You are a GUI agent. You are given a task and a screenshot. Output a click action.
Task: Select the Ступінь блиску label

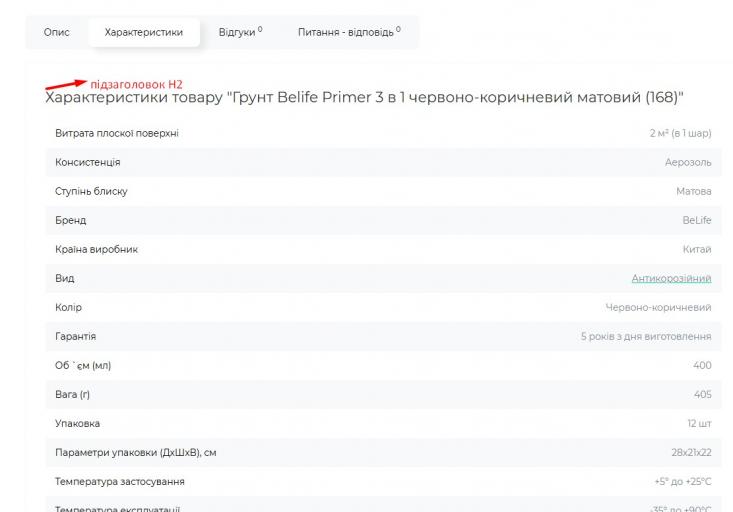pyautogui.click(x=91, y=191)
